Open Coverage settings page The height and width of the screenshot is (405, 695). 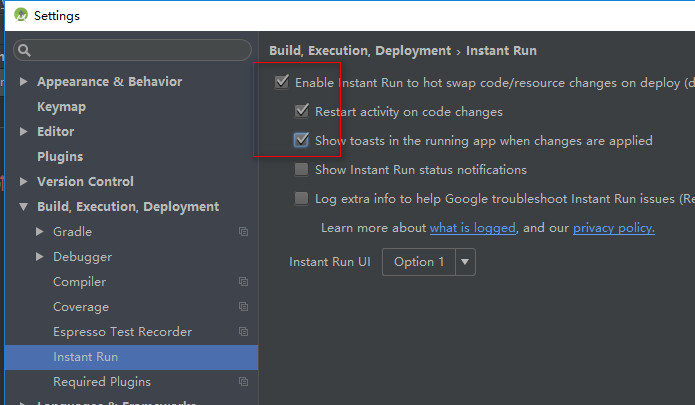81,307
